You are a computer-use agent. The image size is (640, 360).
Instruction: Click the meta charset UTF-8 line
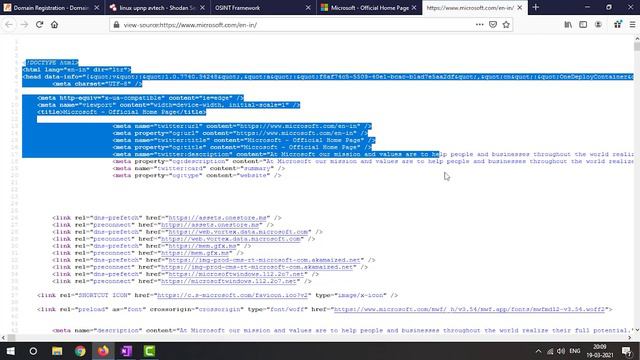tap(97, 84)
